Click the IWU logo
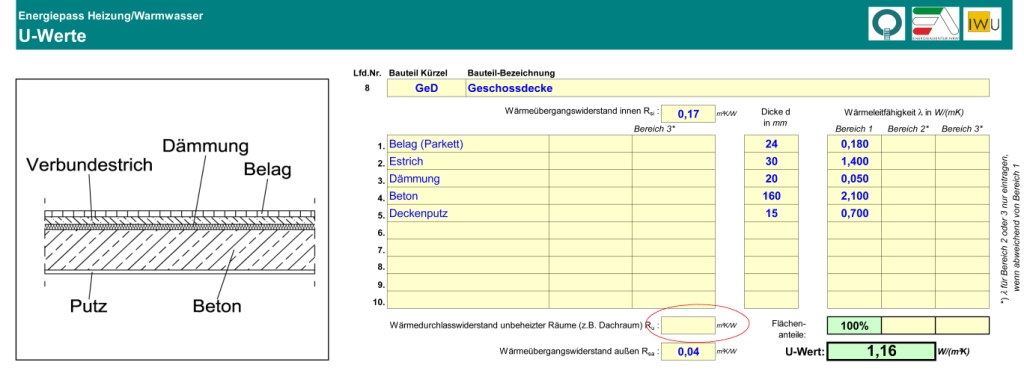This screenshot has width=1024, height=377. click(983, 24)
